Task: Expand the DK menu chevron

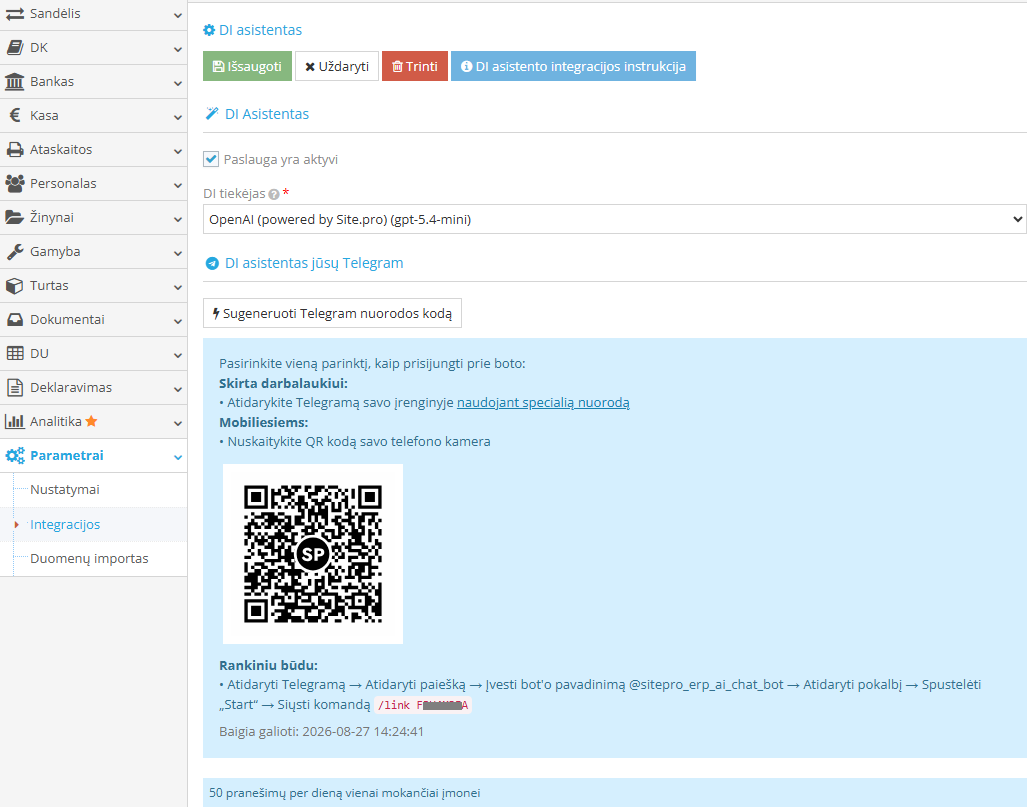Action: tap(177, 49)
